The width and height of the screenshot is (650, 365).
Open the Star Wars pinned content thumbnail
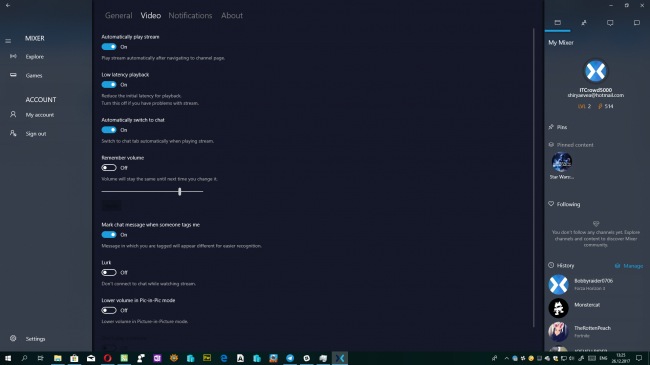562,162
